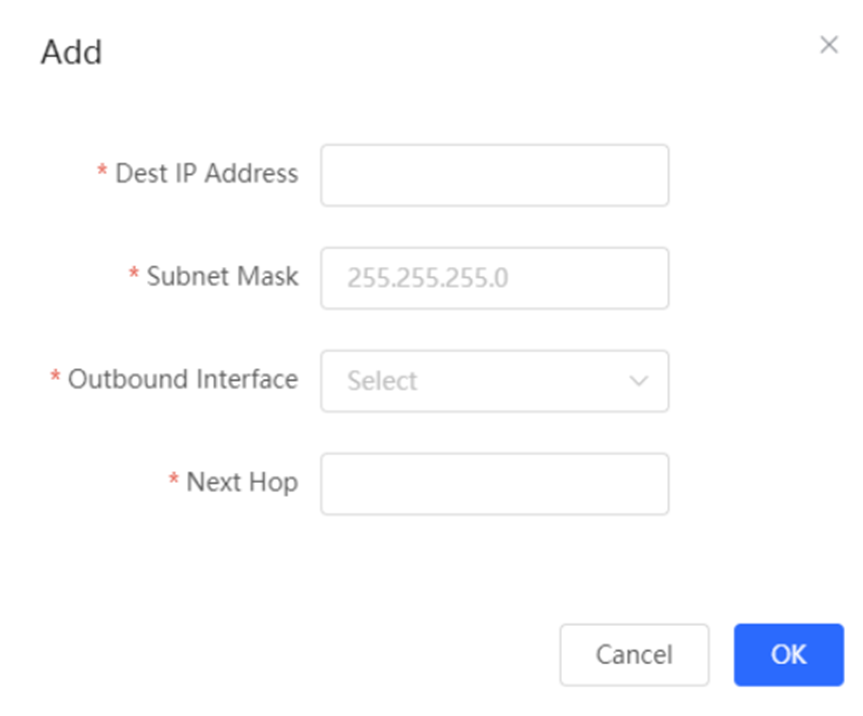This screenshot has width=863, height=716.
Task: Click the right end of the Dest IP Address box
Action: point(649,175)
